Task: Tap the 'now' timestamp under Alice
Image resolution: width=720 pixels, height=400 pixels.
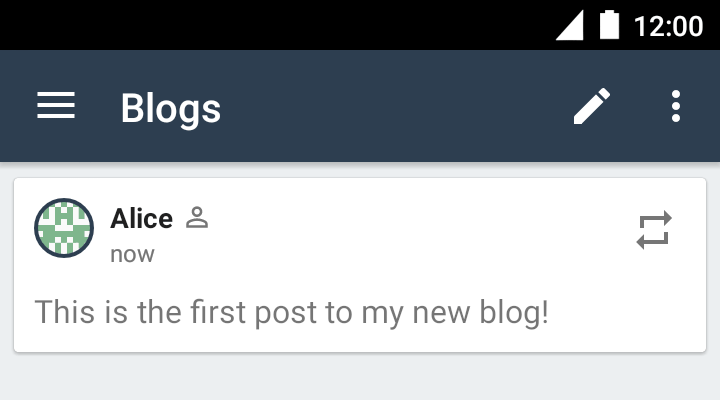Action: coord(132,254)
